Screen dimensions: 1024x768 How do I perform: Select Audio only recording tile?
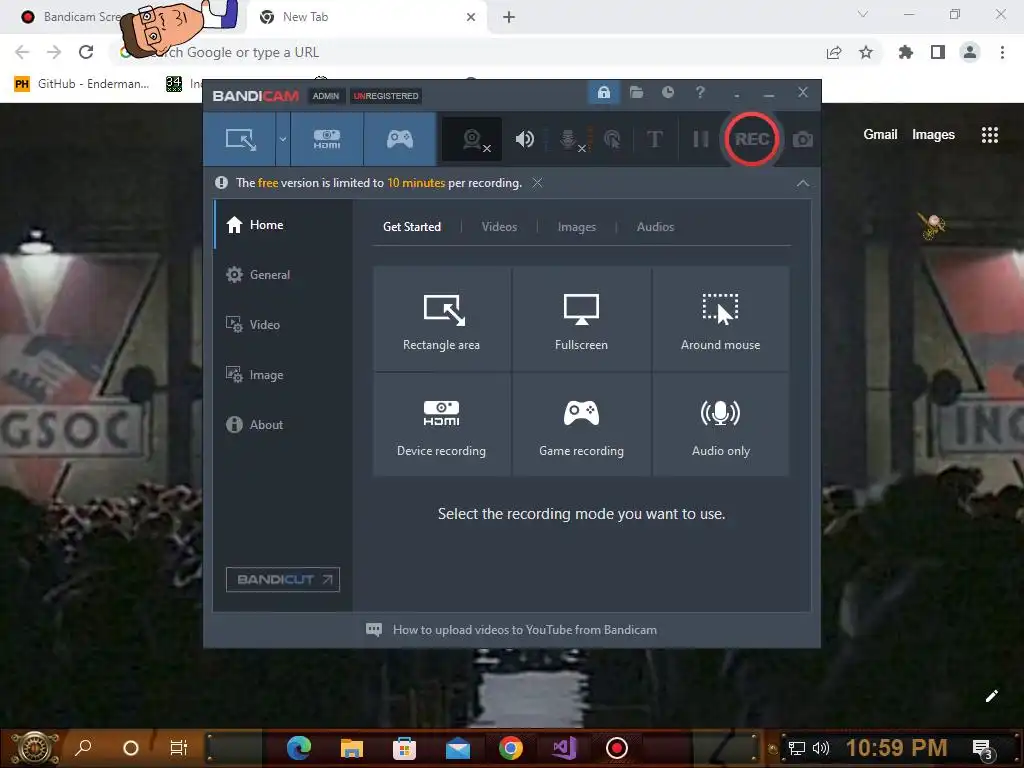[x=721, y=424]
